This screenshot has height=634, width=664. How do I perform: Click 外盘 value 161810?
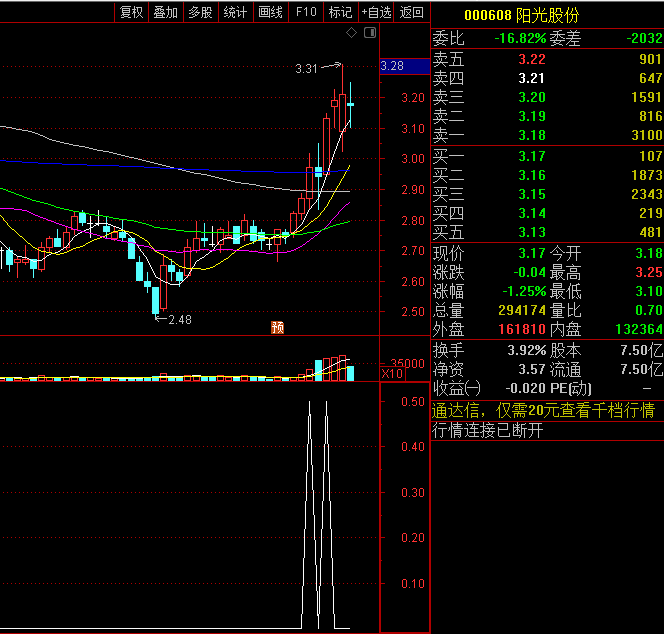tap(522, 329)
